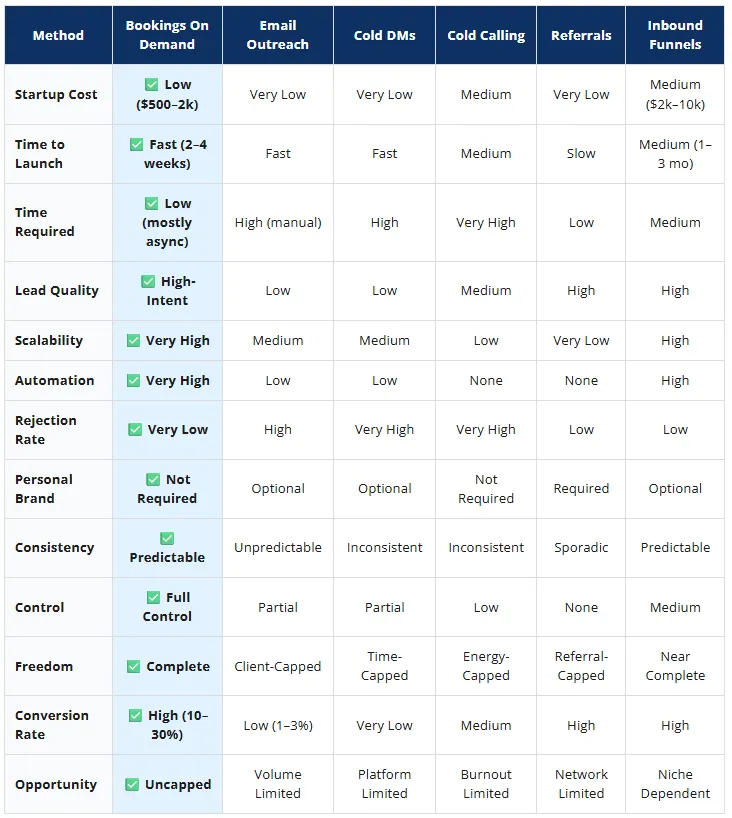Click the checkmark icon in the Automation row
The height and width of the screenshot is (818, 732).
tap(133, 381)
